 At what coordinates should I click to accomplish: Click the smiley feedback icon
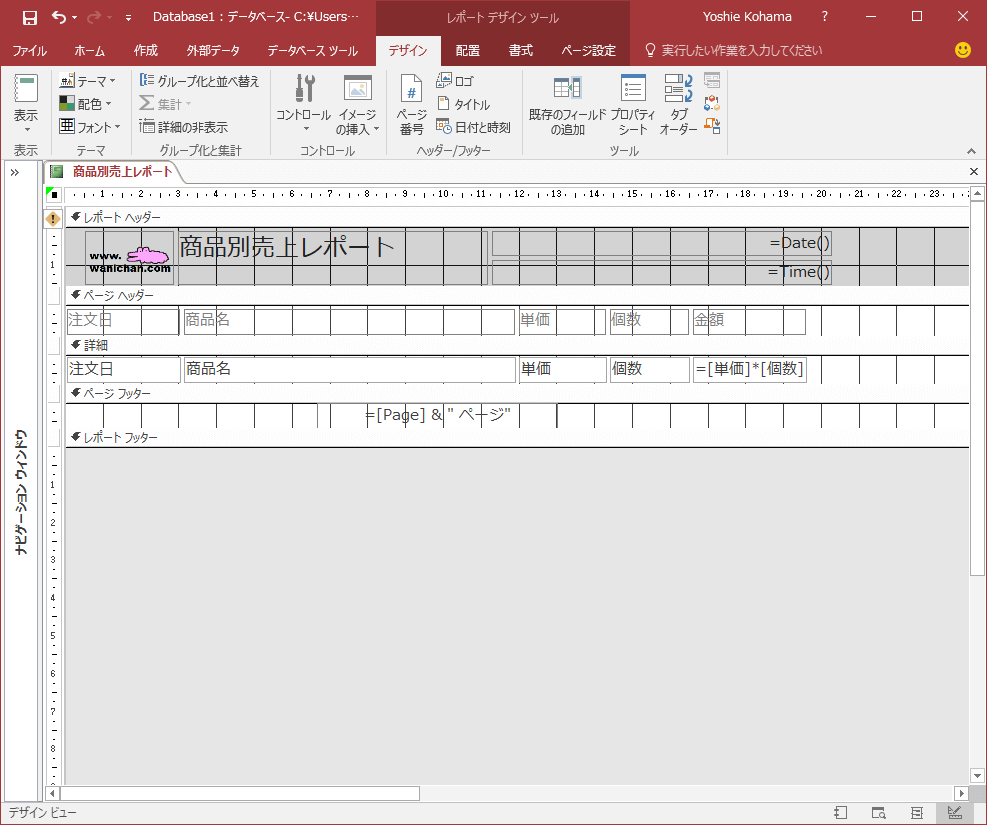[962, 50]
